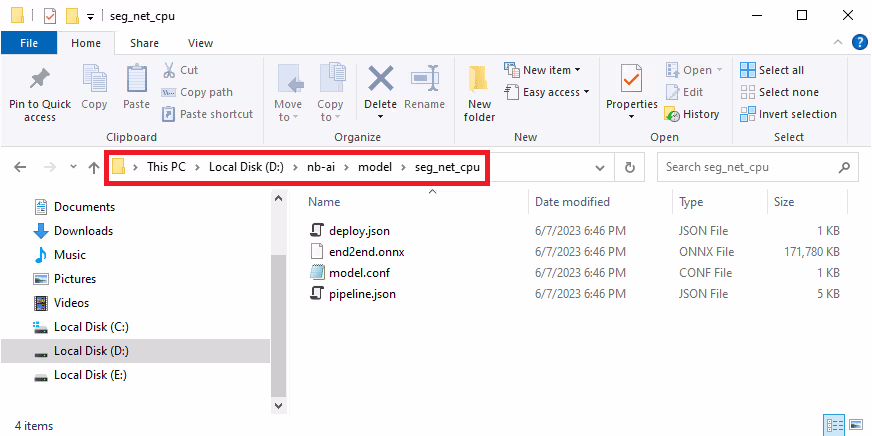Screen dimensions: 872x436
Task: Click This PC in the address path
Action: coord(166,167)
